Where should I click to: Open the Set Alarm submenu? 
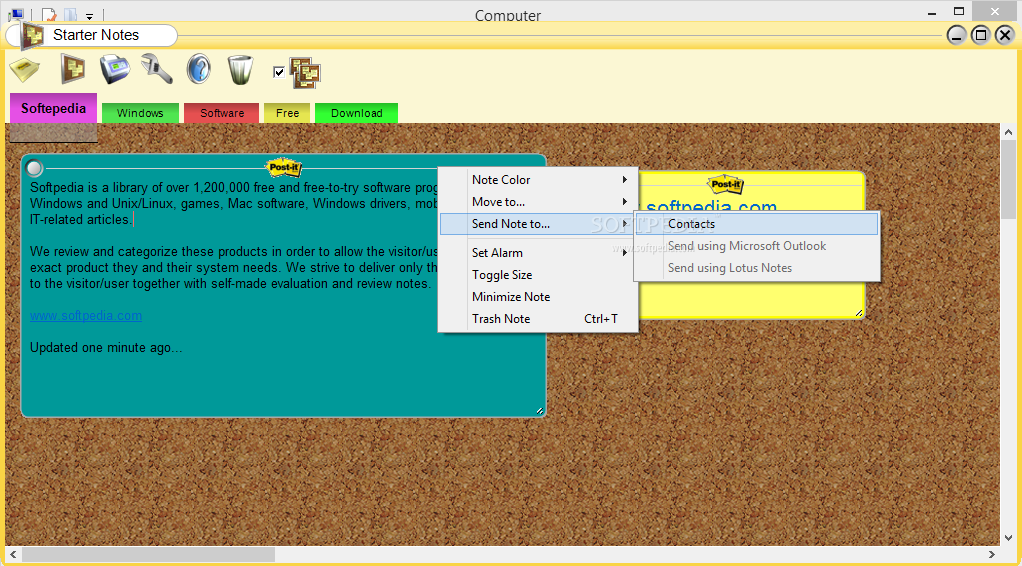pyautogui.click(x=538, y=253)
